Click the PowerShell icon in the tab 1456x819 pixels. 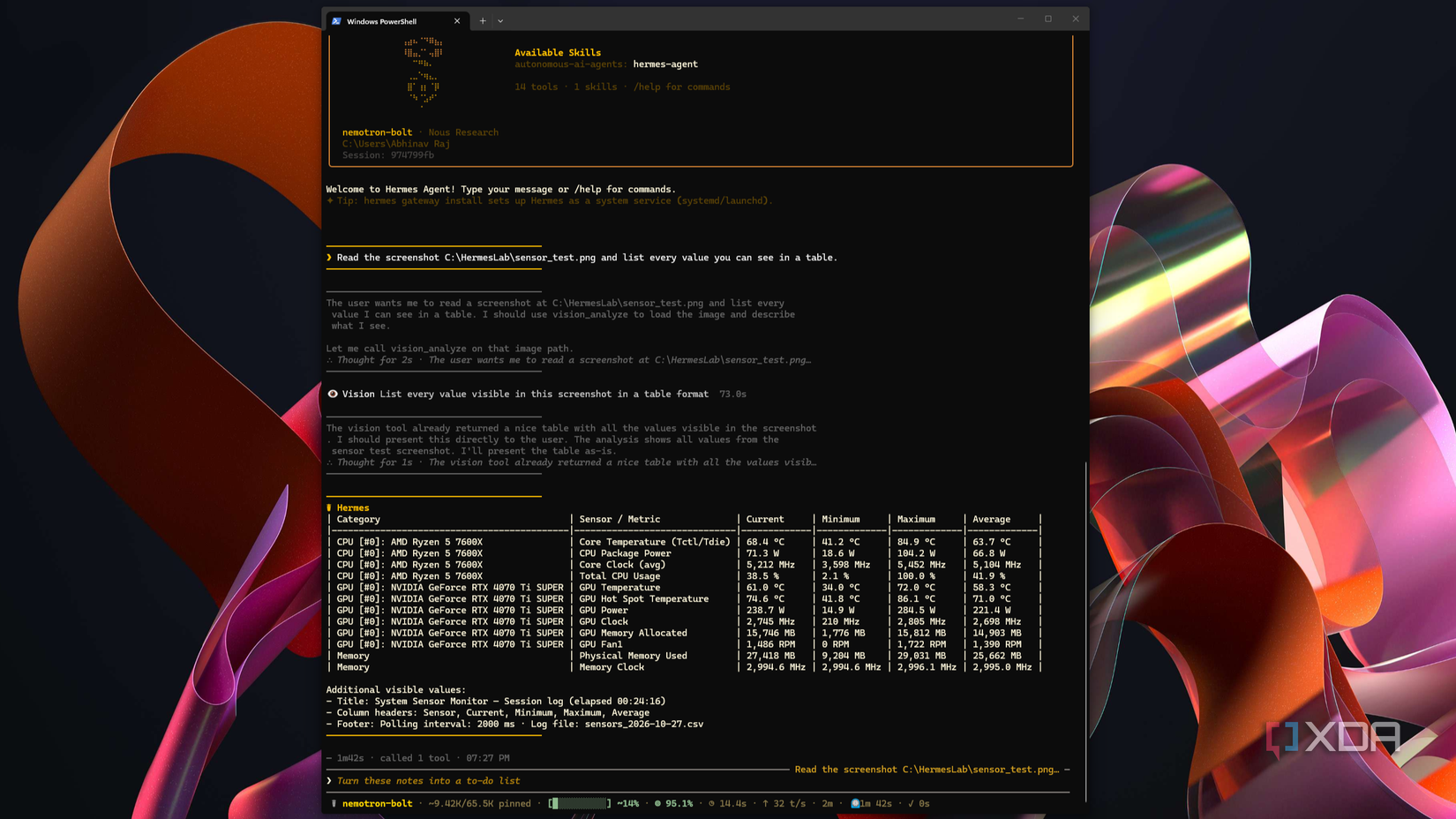[x=336, y=21]
